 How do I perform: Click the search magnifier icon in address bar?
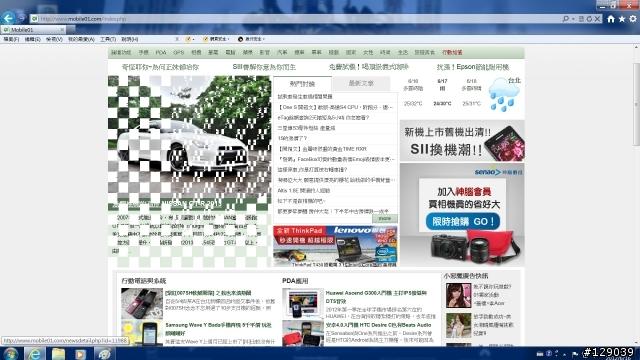(x=565, y=19)
